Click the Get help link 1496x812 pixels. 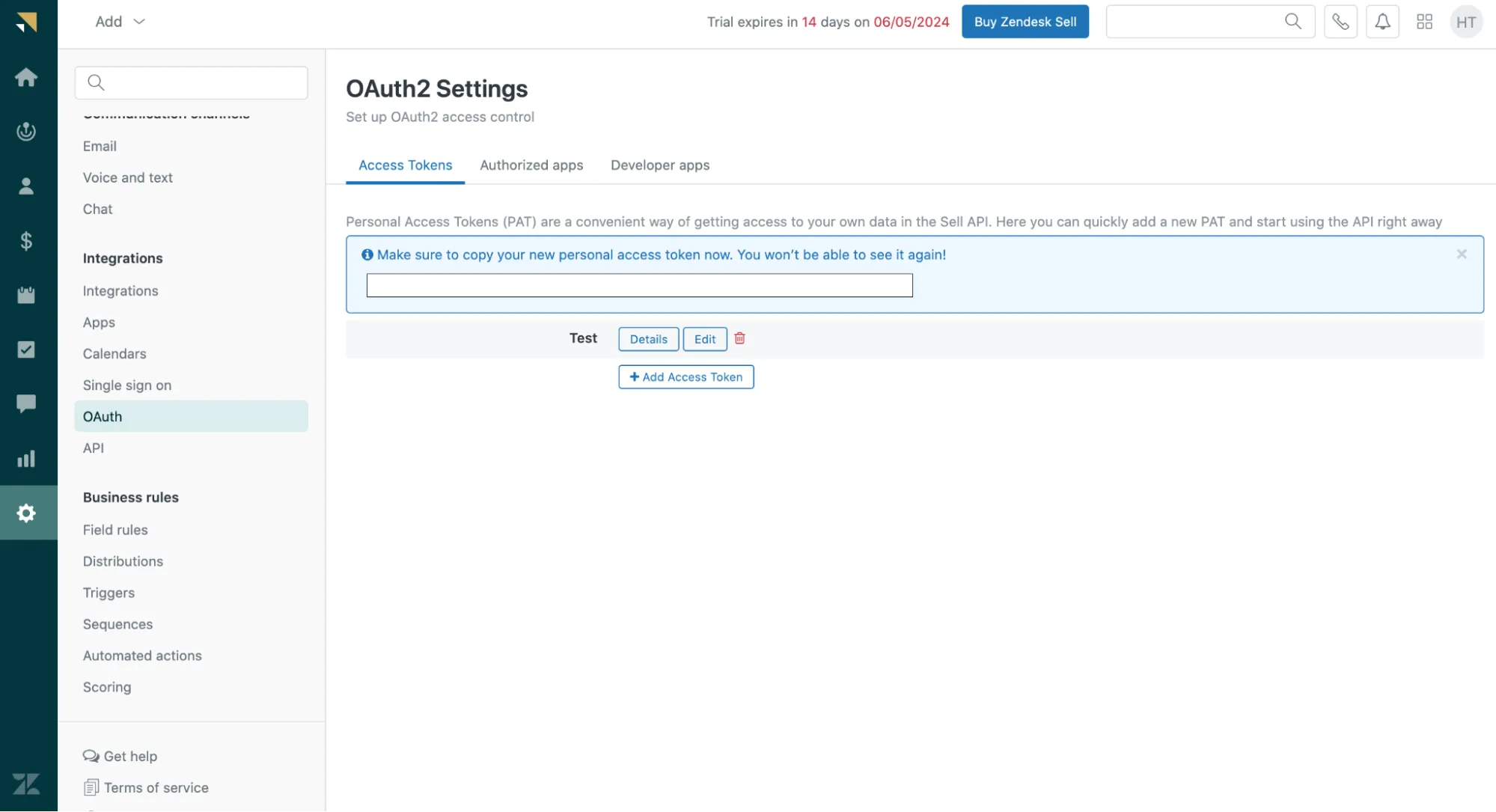click(x=120, y=756)
